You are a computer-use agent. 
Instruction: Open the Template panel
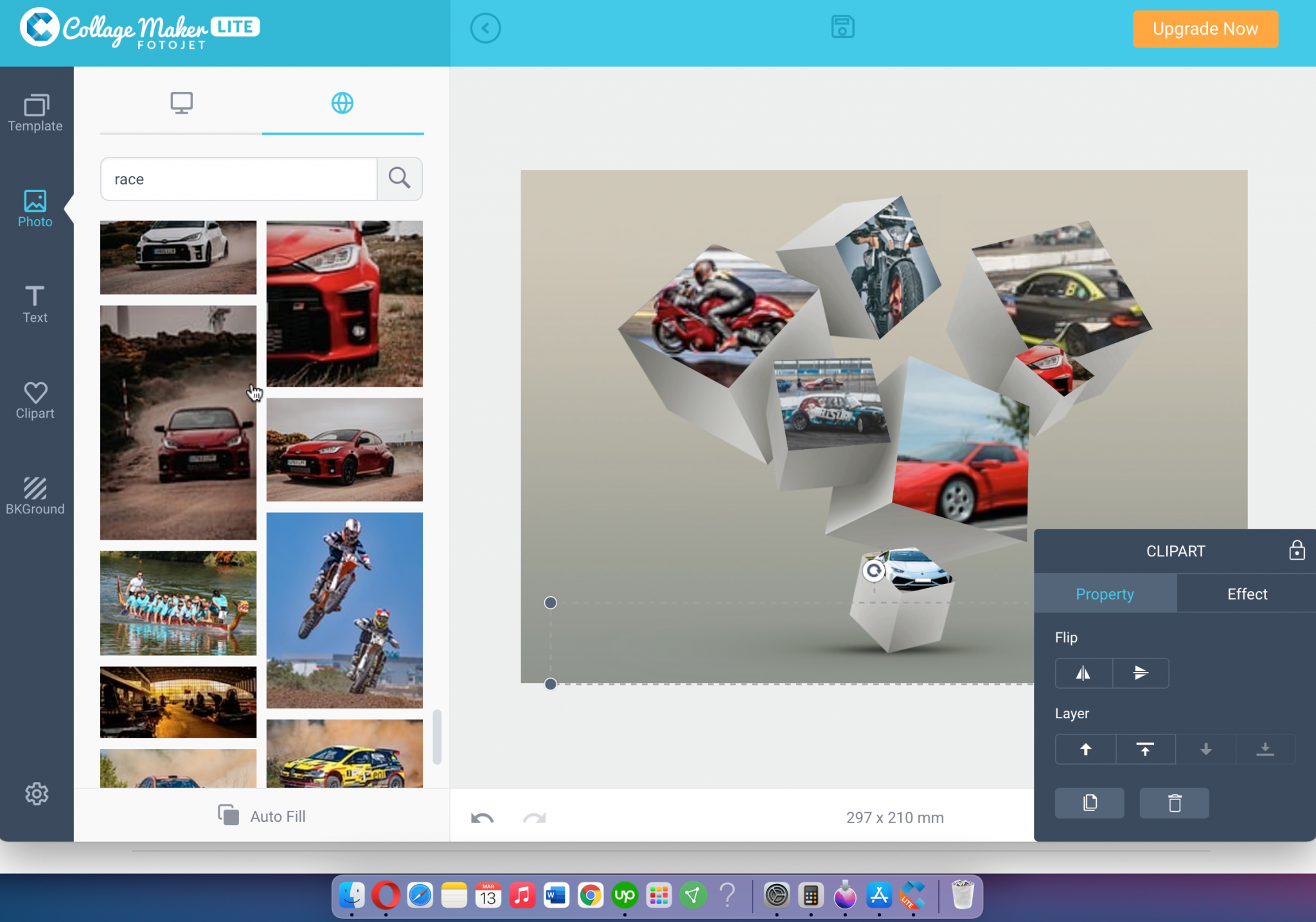click(35, 114)
